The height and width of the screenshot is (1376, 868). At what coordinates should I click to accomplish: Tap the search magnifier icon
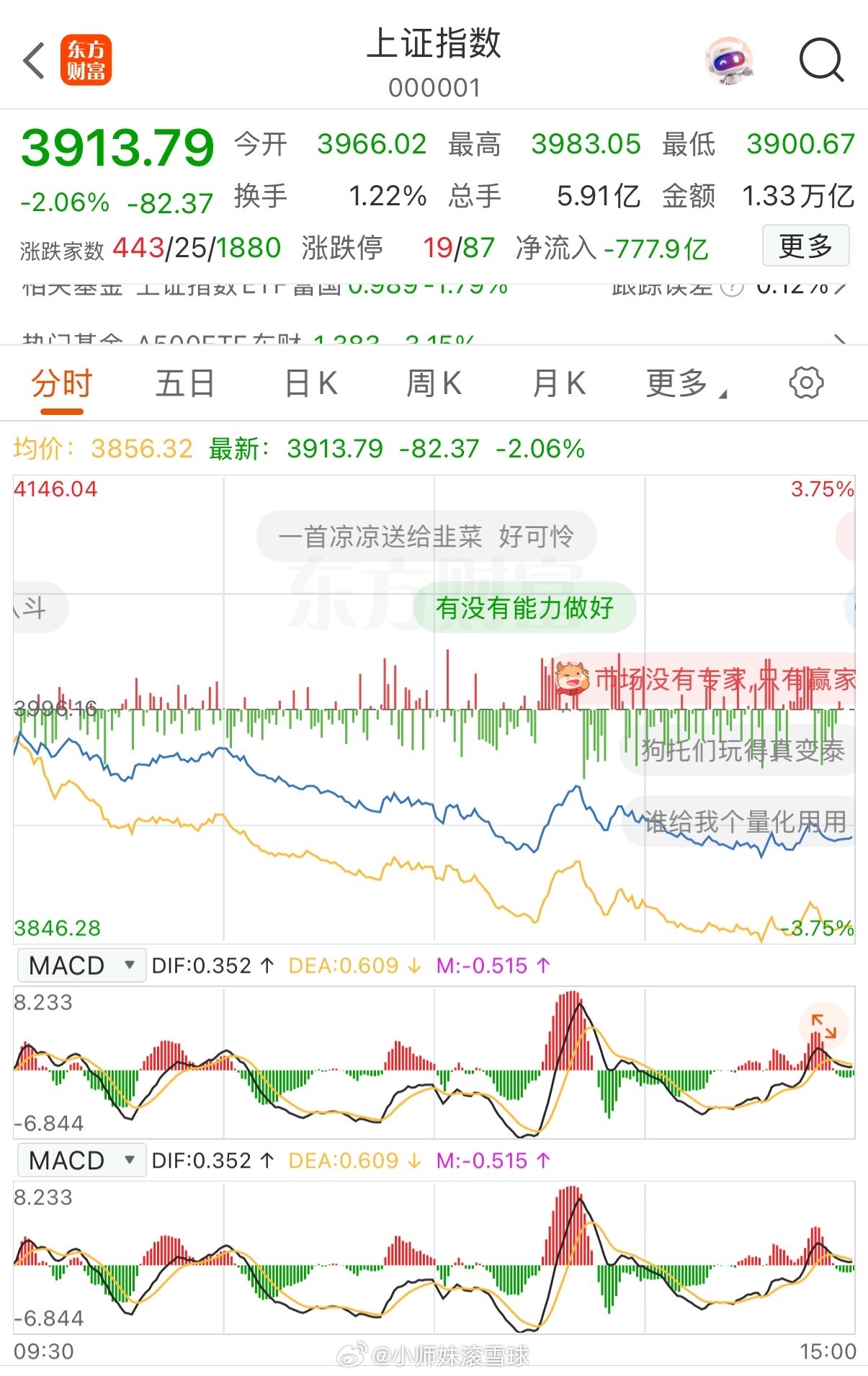coord(821,61)
